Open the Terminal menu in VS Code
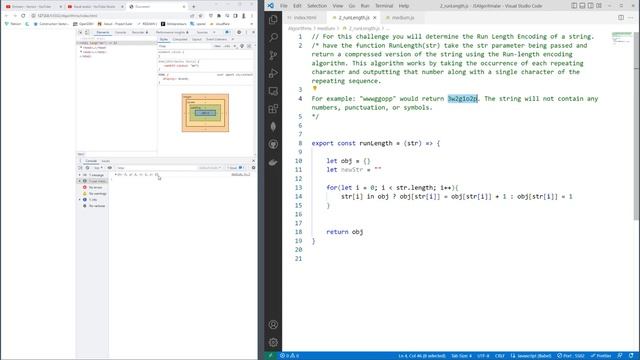 384,6
